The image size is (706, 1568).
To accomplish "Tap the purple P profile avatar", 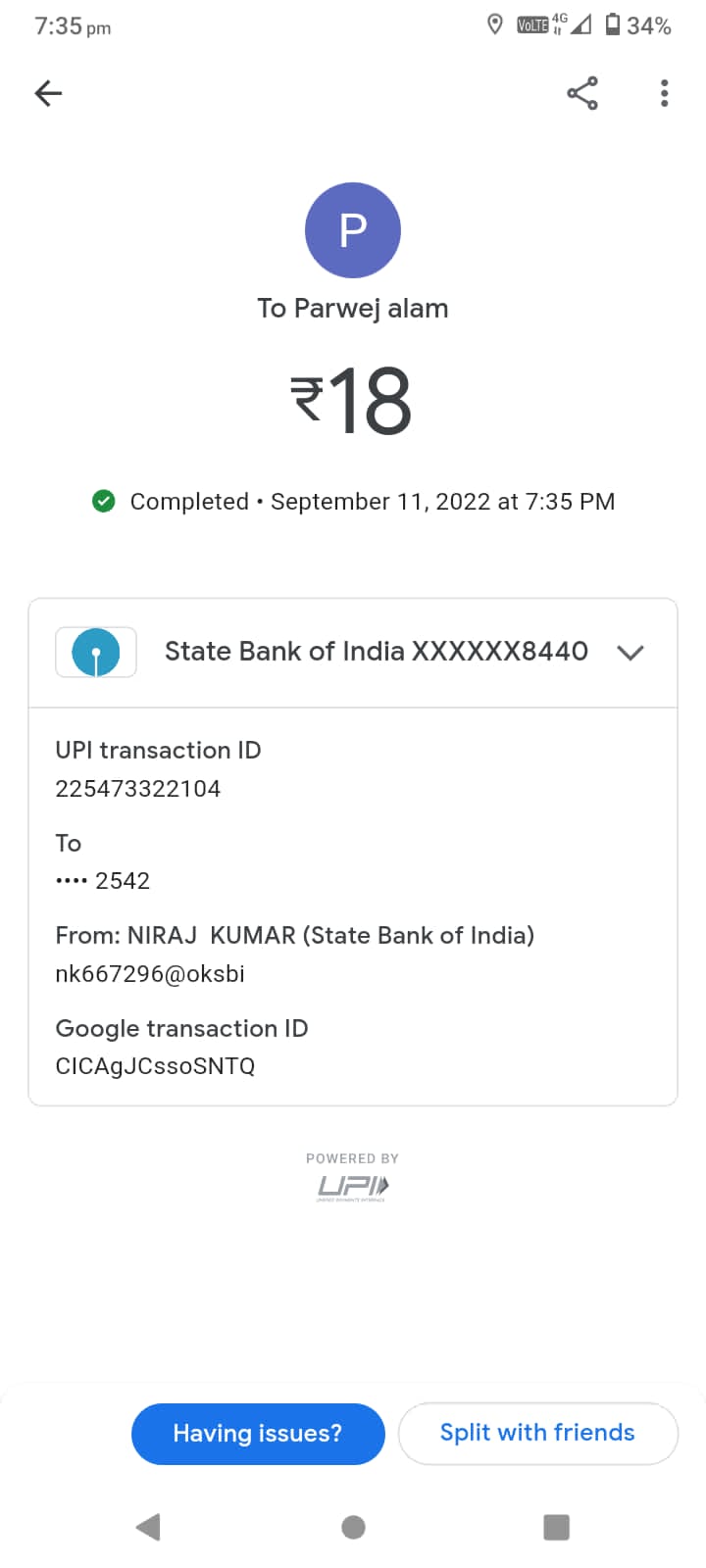I will pyautogui.click(x=353, y=230).
